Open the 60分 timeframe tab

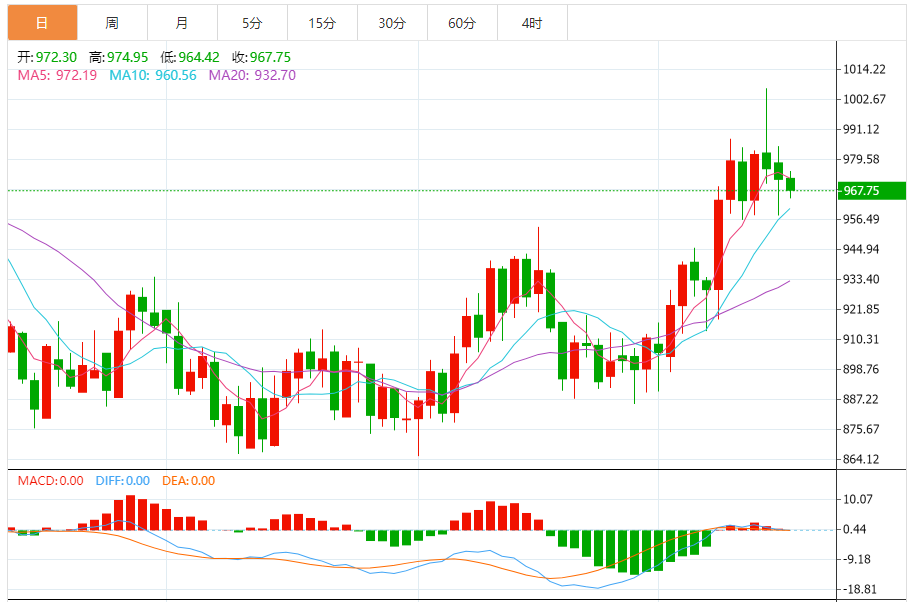(x=463, y=23)
